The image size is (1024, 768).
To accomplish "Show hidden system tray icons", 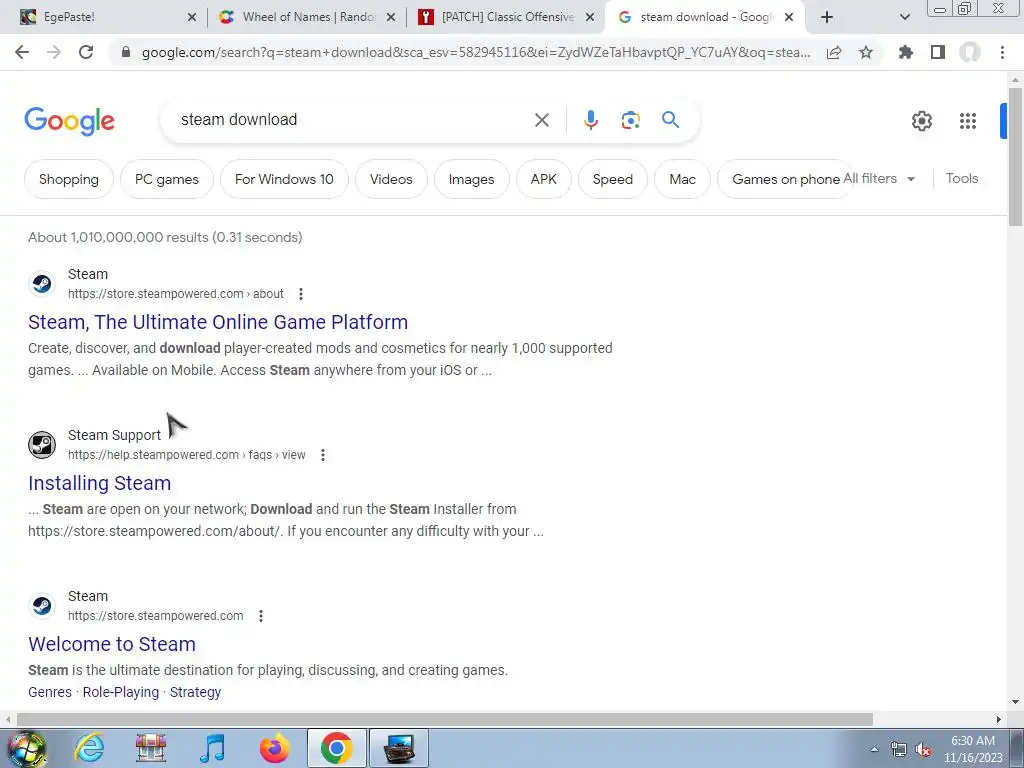I will [x=874, y=750].
